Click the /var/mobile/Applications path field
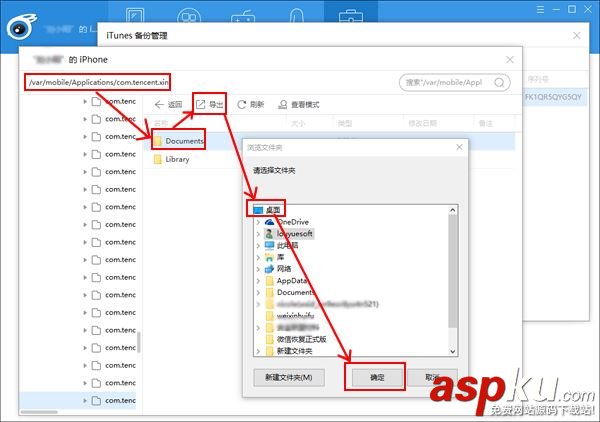600x422 pixels. coord(98,82)
